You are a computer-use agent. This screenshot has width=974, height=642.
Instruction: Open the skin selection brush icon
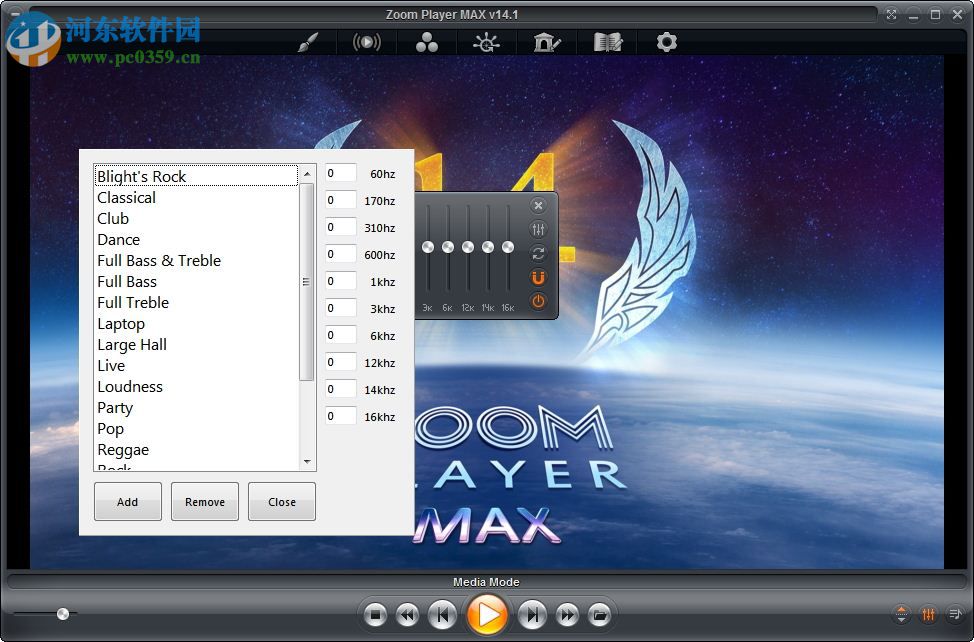coord(307,42)
